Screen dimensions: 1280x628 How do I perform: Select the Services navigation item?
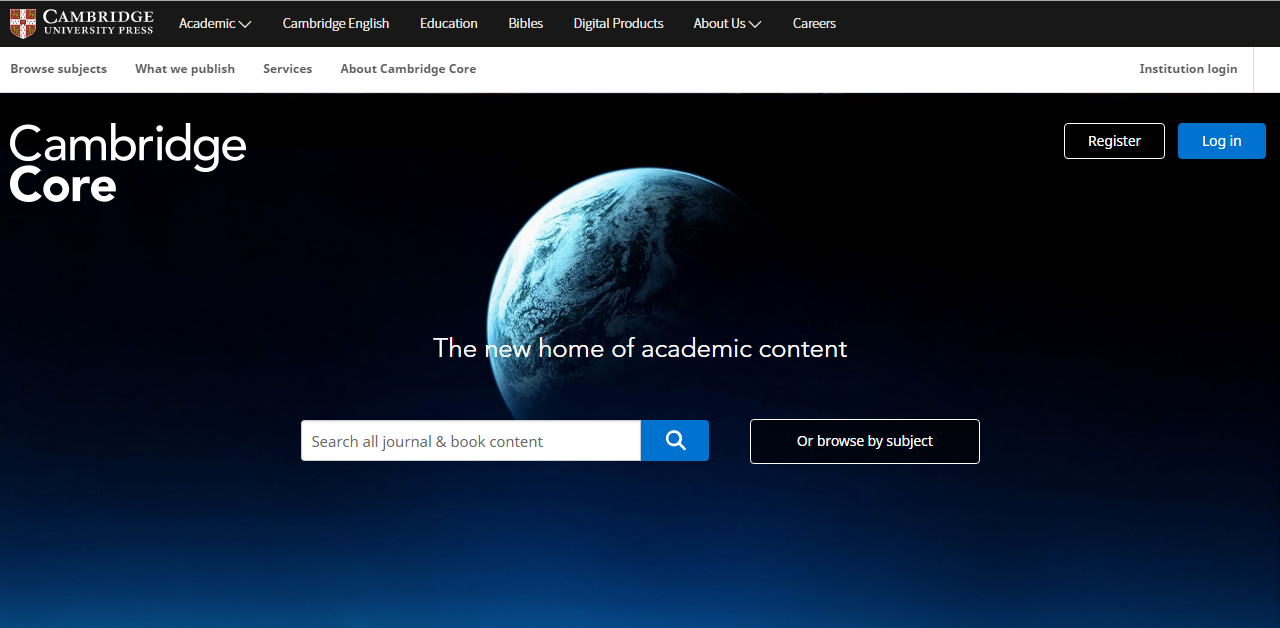pos(287,69)
